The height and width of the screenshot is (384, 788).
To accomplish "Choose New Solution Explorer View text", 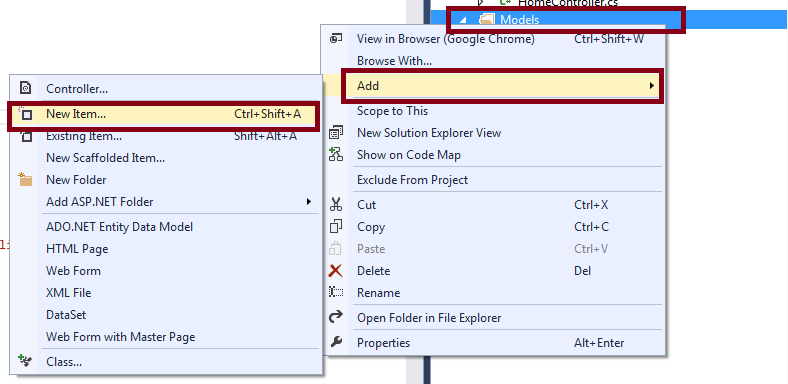I will point(429,133).
